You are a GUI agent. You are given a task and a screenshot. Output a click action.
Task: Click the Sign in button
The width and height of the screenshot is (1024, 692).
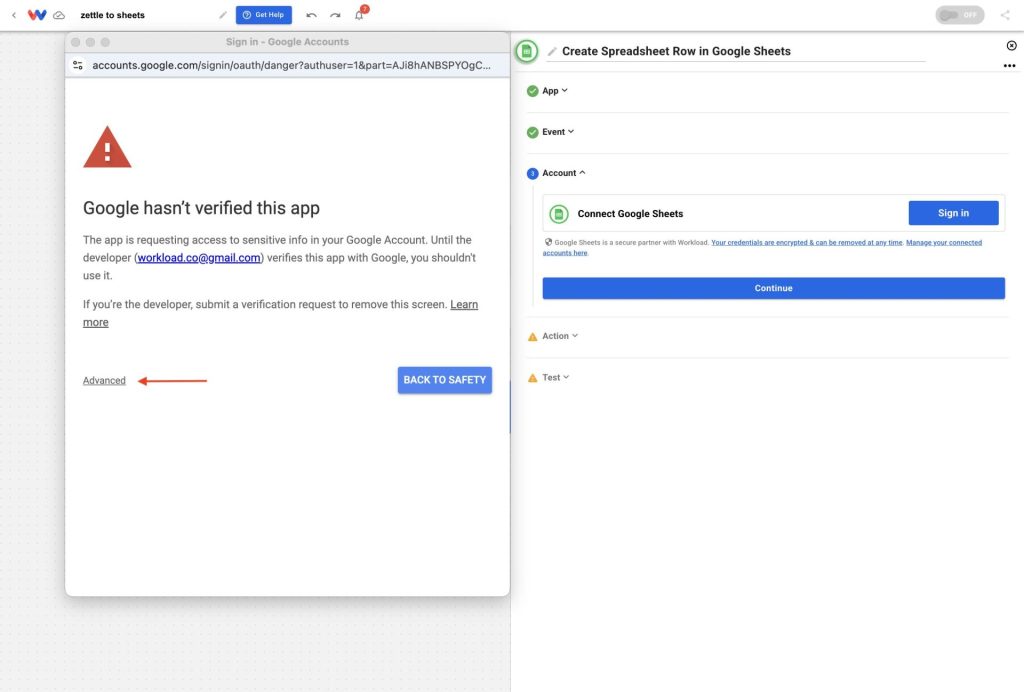click(953, 213)
